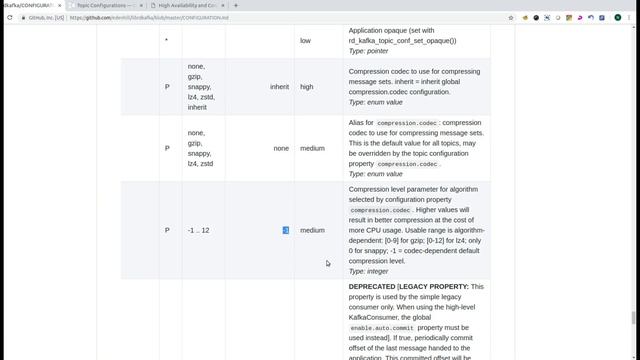Click 'compression.codec' code before 'Higher values'
640x360 pixels.
coord(380,210)
